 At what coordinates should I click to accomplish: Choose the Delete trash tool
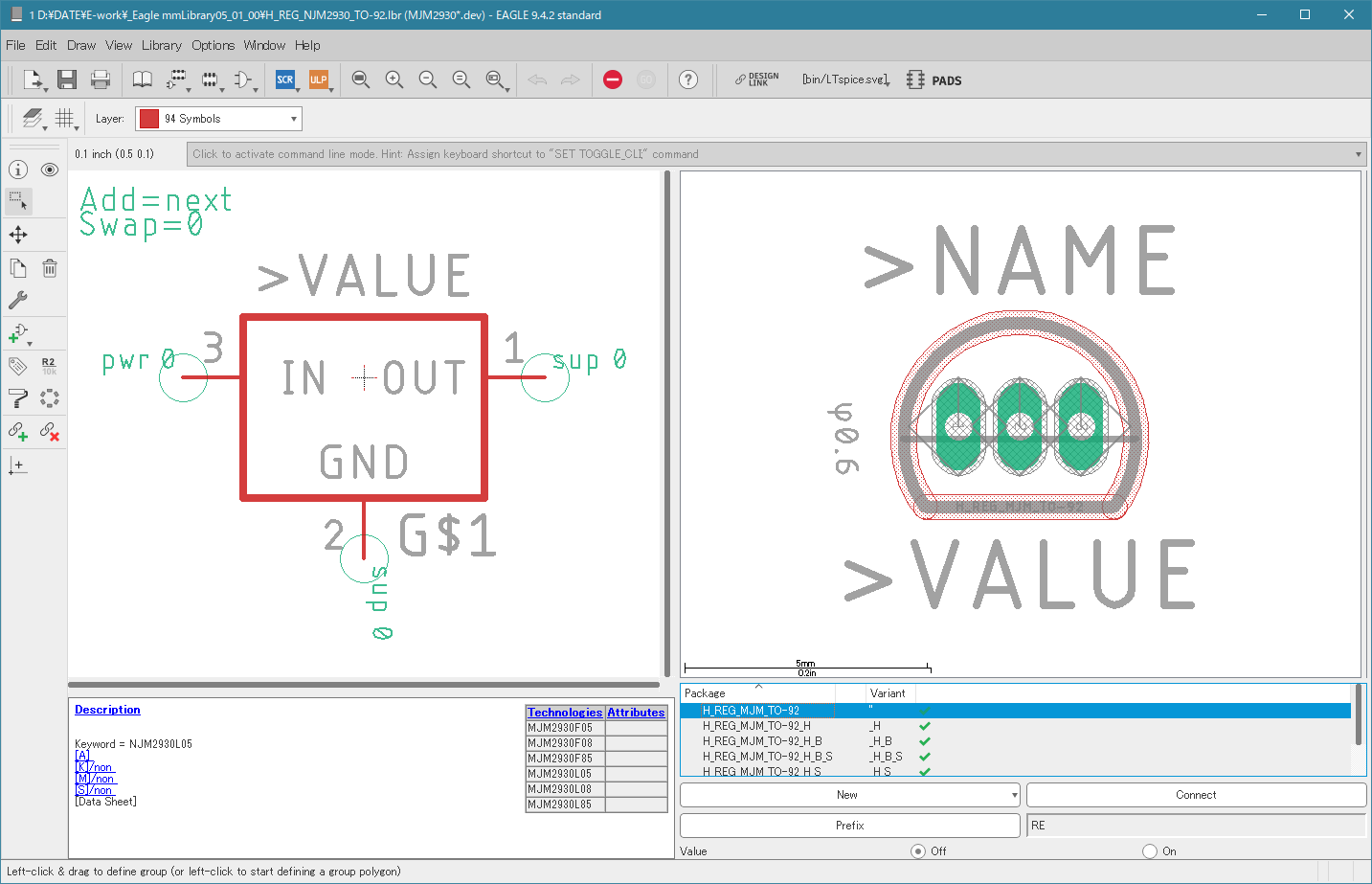click(50, 268)
